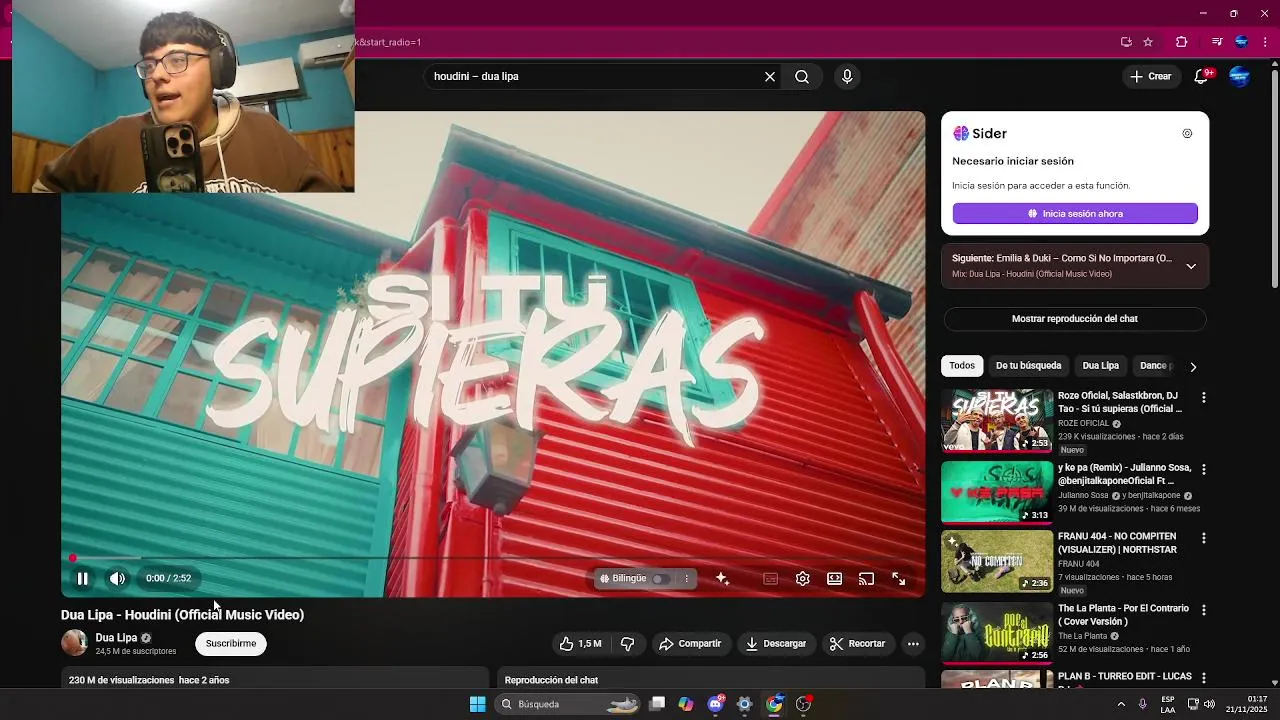Open the y ke pa (Remix) thumbnail
Image resolution: width=1280 pixels, height=720 pixels.
click(997, 492)
